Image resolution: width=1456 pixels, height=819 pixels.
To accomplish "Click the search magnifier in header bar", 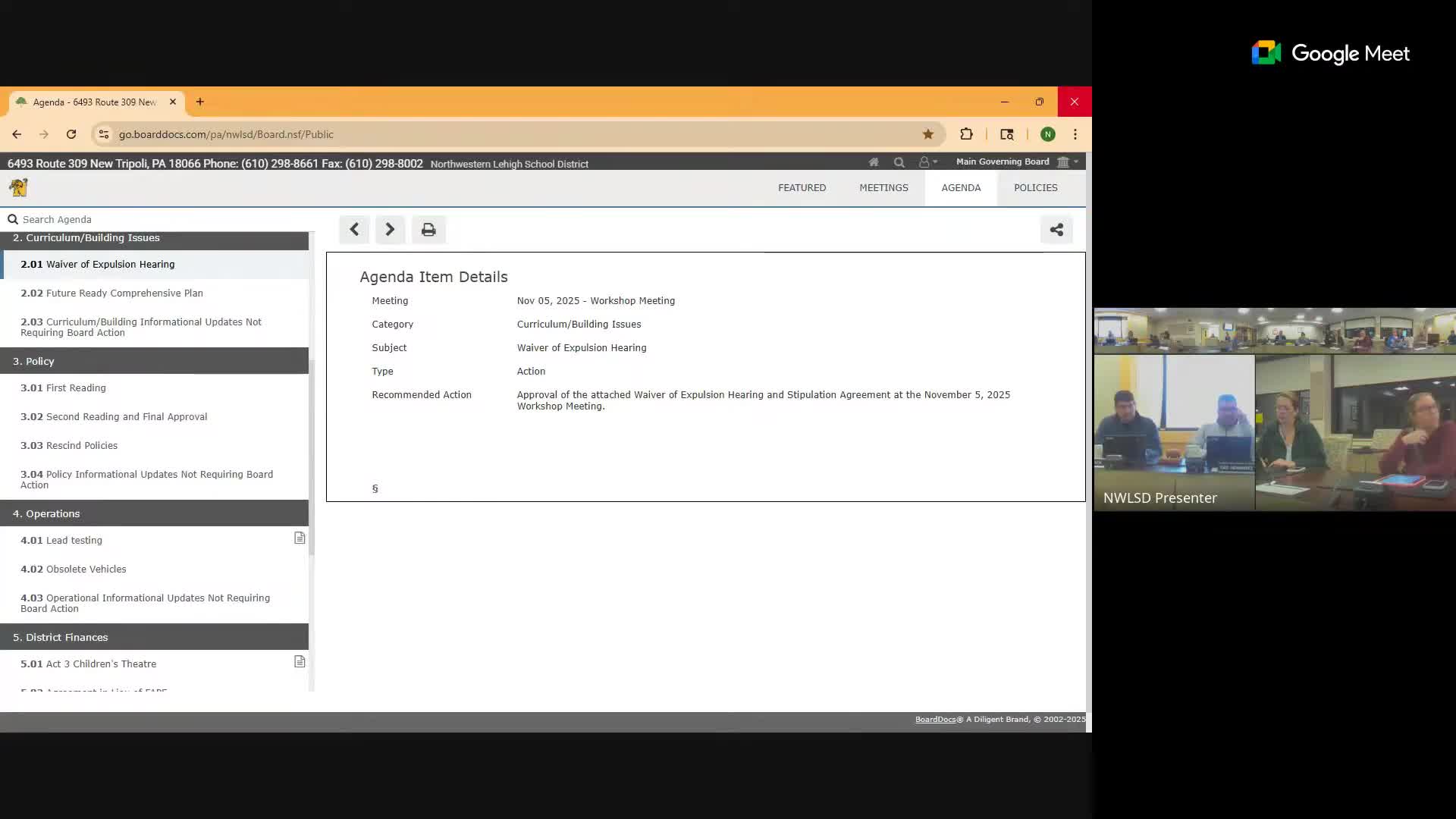I will (x=899, y=162).
